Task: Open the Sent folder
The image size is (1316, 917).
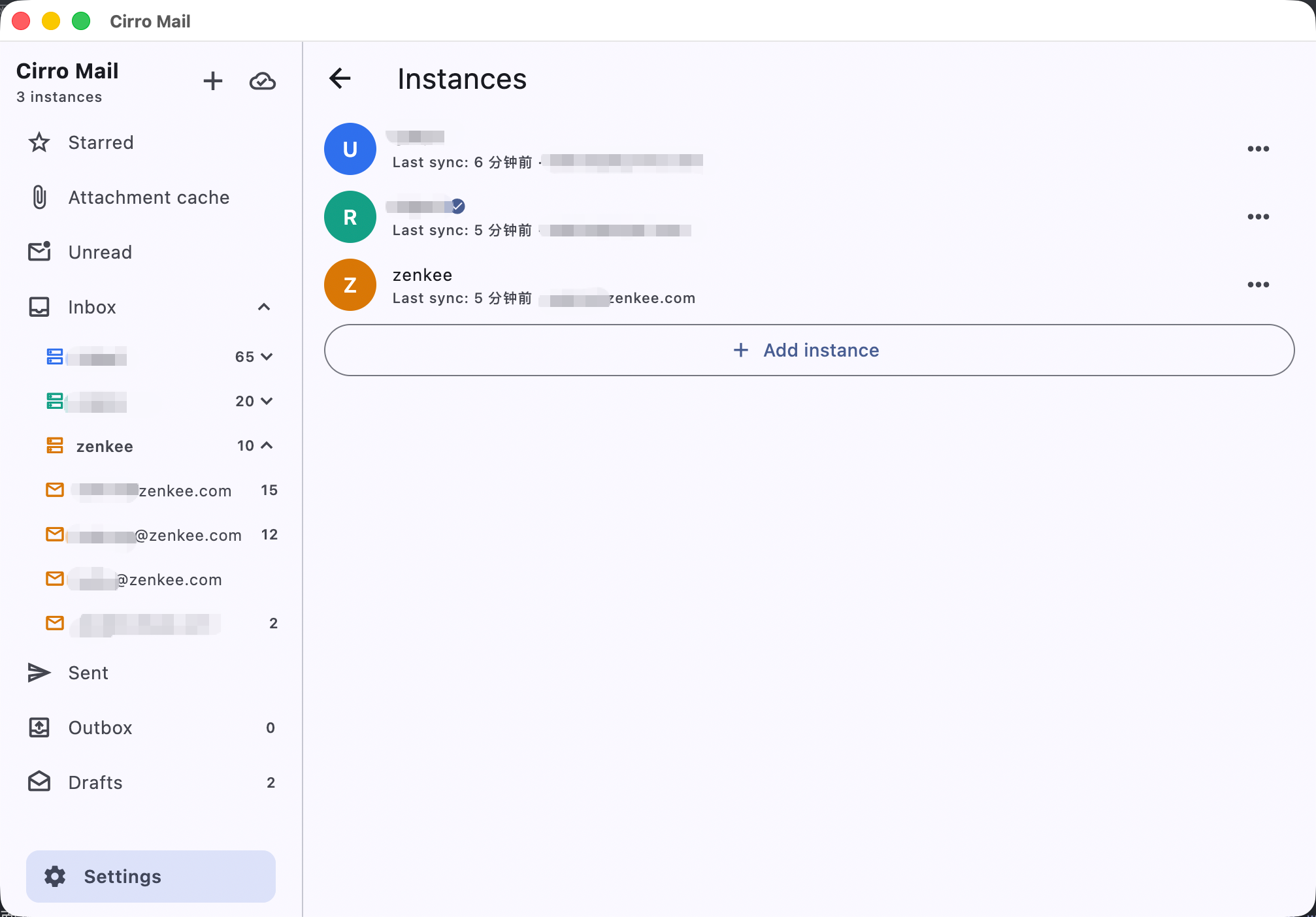Action: coord(150,673)
